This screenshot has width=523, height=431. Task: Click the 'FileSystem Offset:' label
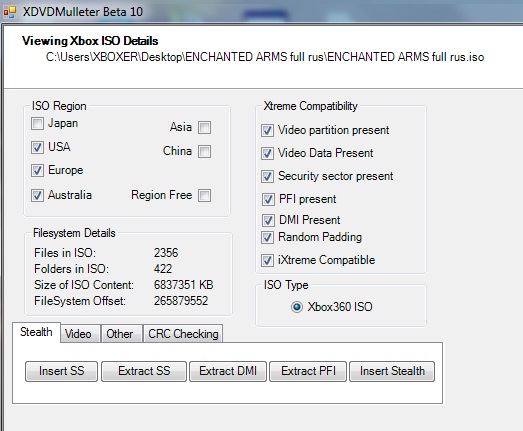pos(80,301)
